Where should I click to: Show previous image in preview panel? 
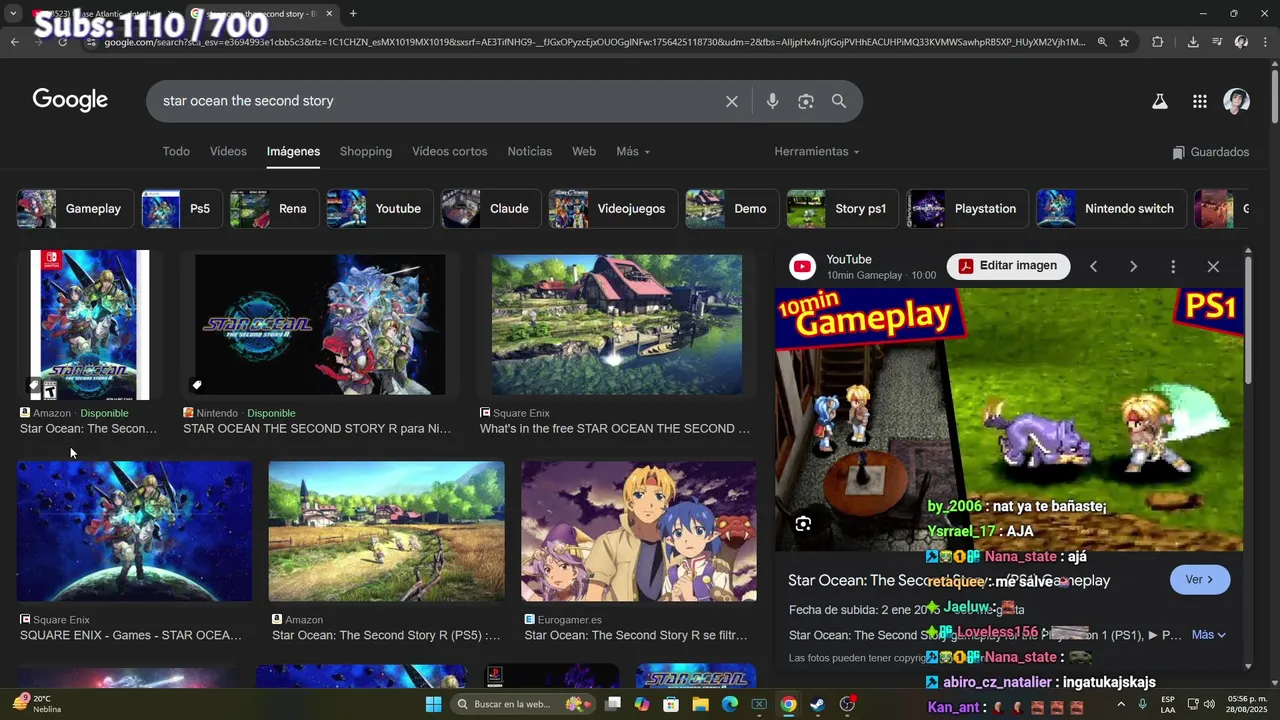pyautogui.click(x=1093, y=266)
